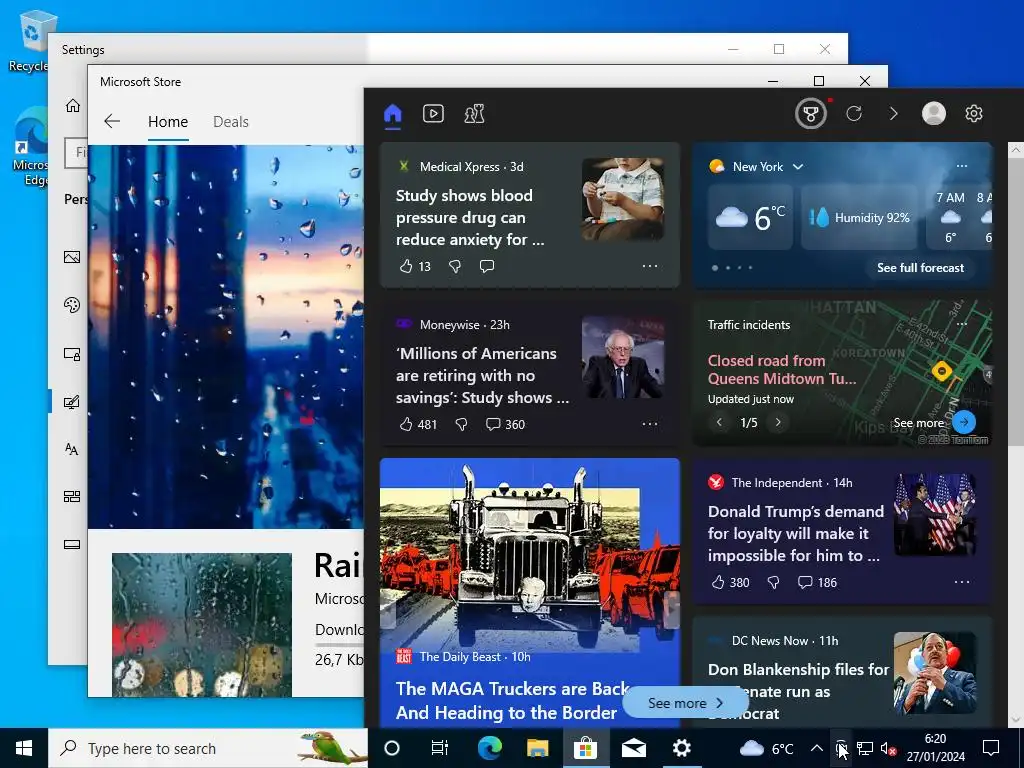Image resolution: width=1024 pixels, height=768 pixels.
Task: Like the Moneywise retiring story
Action: (406, 424)
